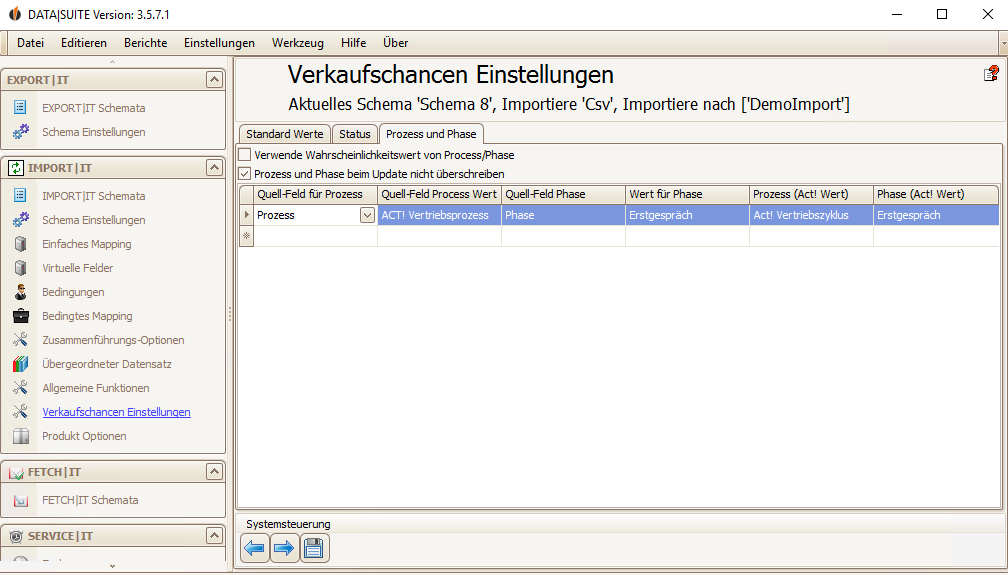
Task: Click the Bedingtes Mapping briefcase icon
Action: [21, 316]
